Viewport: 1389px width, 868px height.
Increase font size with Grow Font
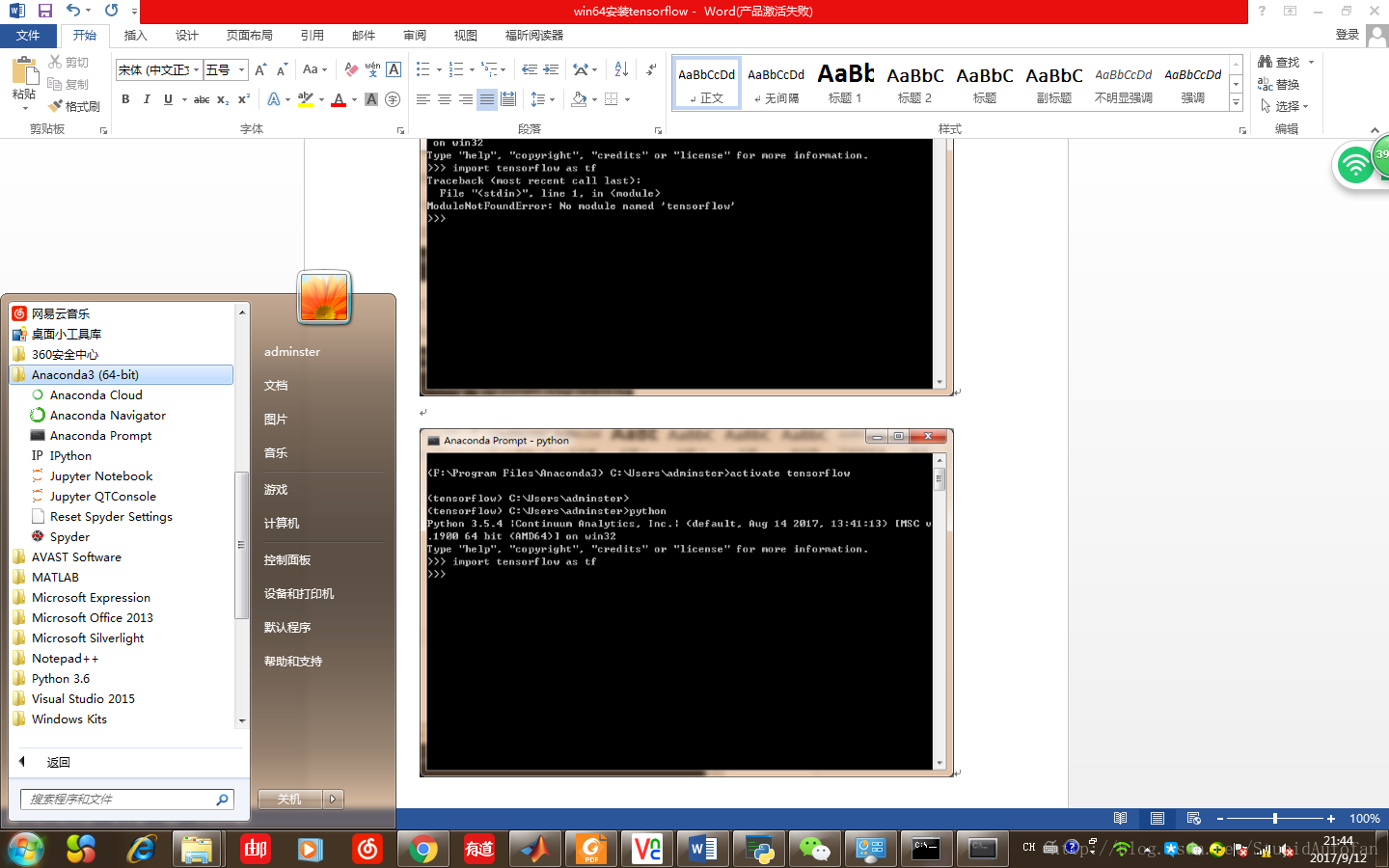(x=260, y=69)
